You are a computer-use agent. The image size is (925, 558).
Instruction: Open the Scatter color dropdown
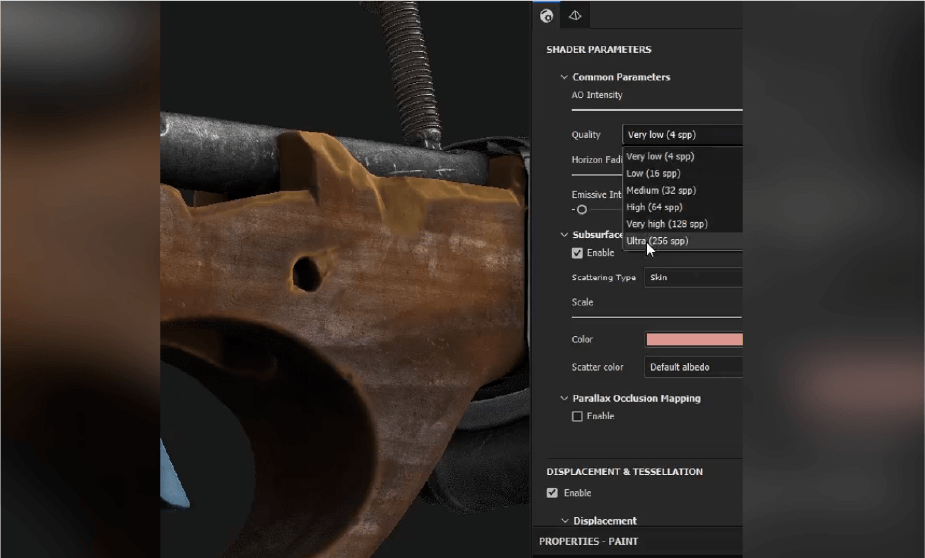693,367
